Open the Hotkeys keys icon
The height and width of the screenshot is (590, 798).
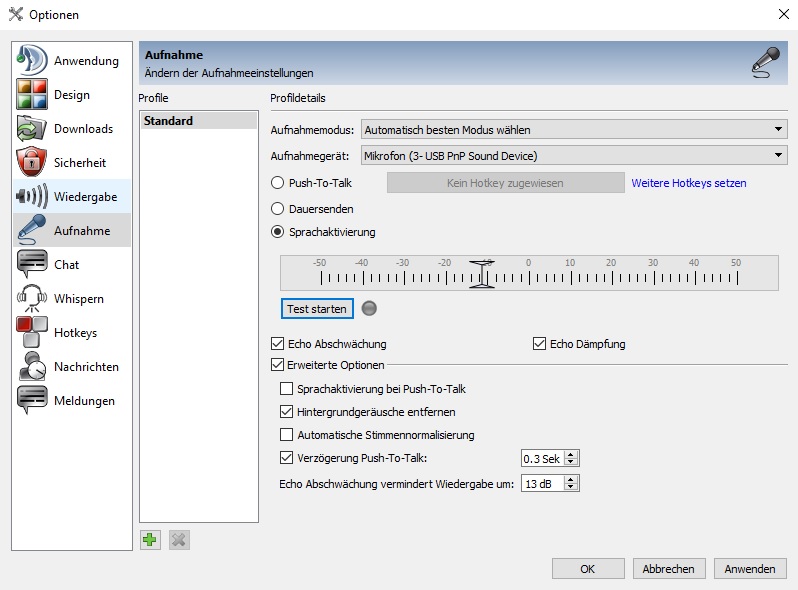click(x=32, y=332)
